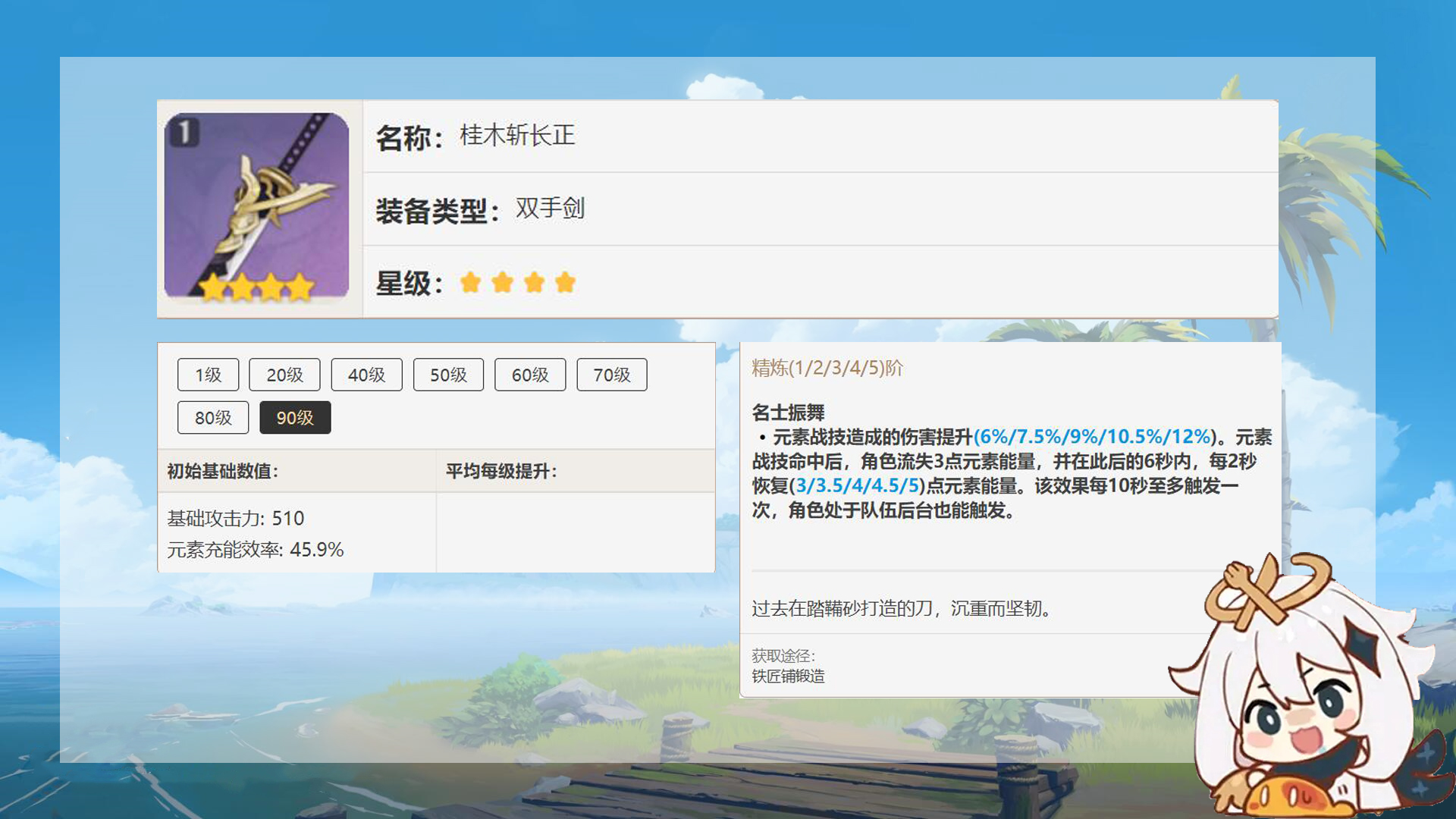Select the 80级 level button
The height and width of the screenshot is (819, 1456).
(213, 418)
